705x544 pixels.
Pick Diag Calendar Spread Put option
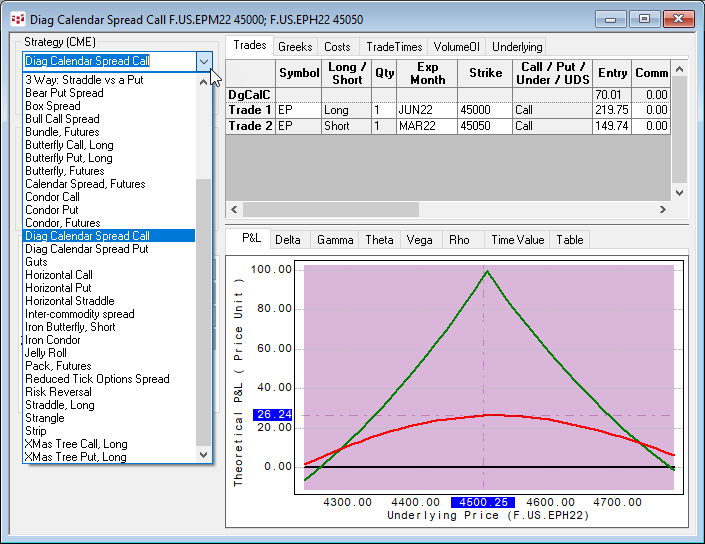click(86, 249)
